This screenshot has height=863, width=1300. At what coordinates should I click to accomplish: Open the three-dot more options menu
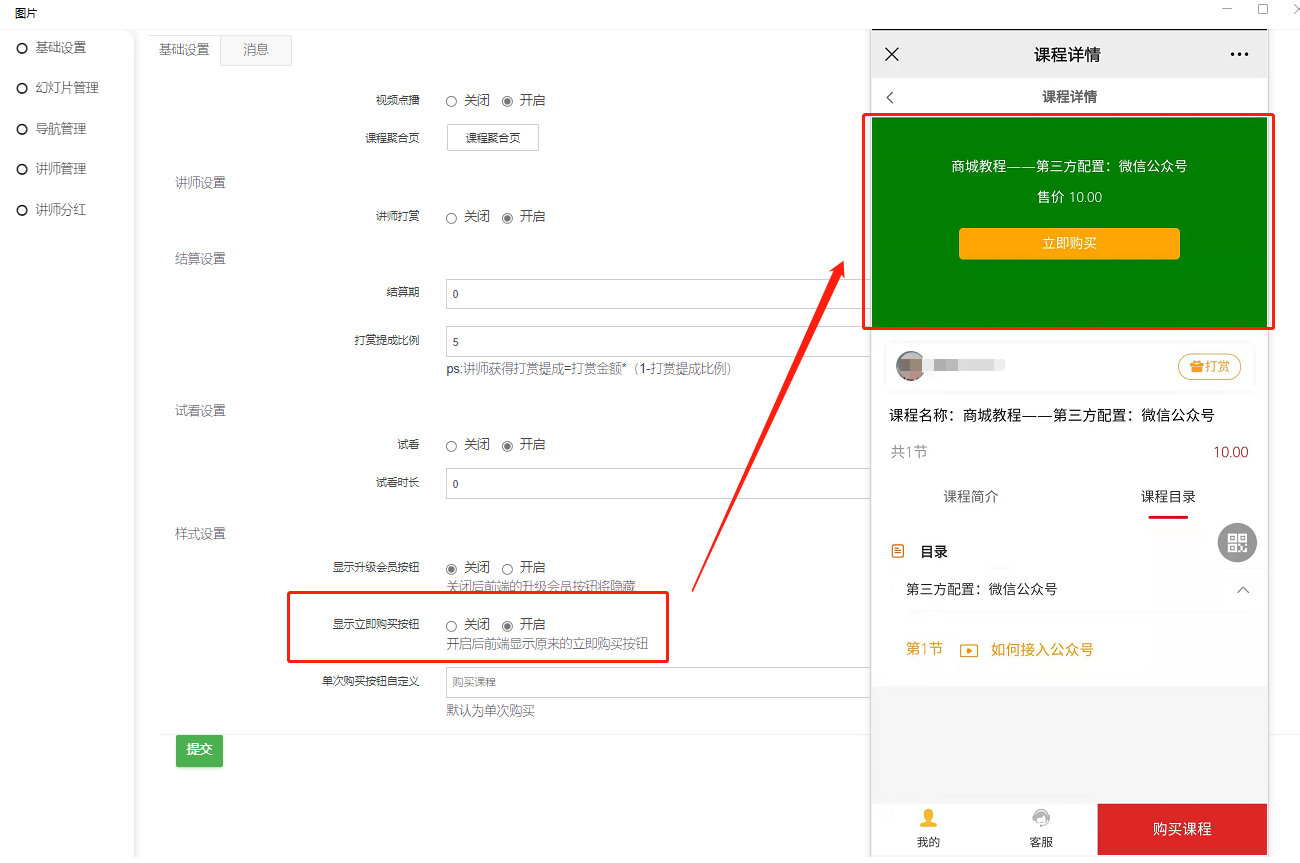click(x=1239, y=55)
